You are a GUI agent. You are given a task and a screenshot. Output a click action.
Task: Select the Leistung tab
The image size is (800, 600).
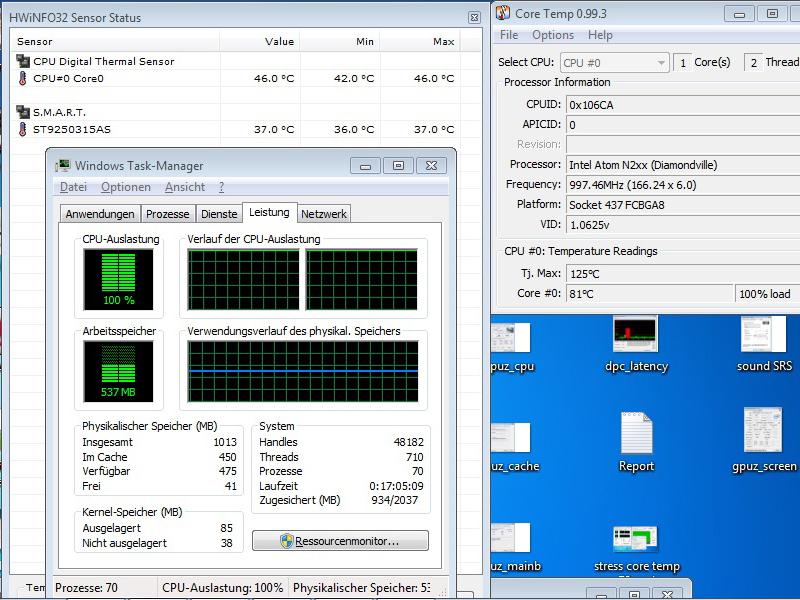pyautogui.click(x=269, y=212)
